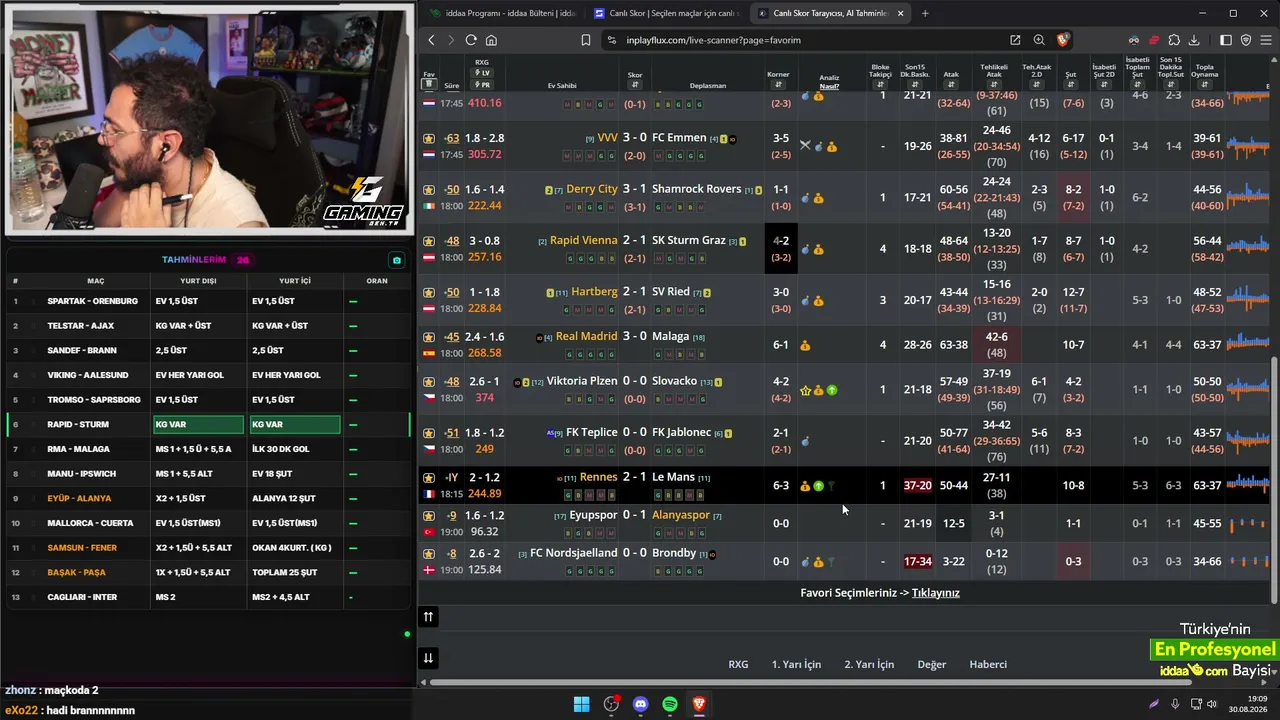The width and height of the screenshot is (1280, 720).
Task: Open Spotify from the taskbar
Action: 670,704
